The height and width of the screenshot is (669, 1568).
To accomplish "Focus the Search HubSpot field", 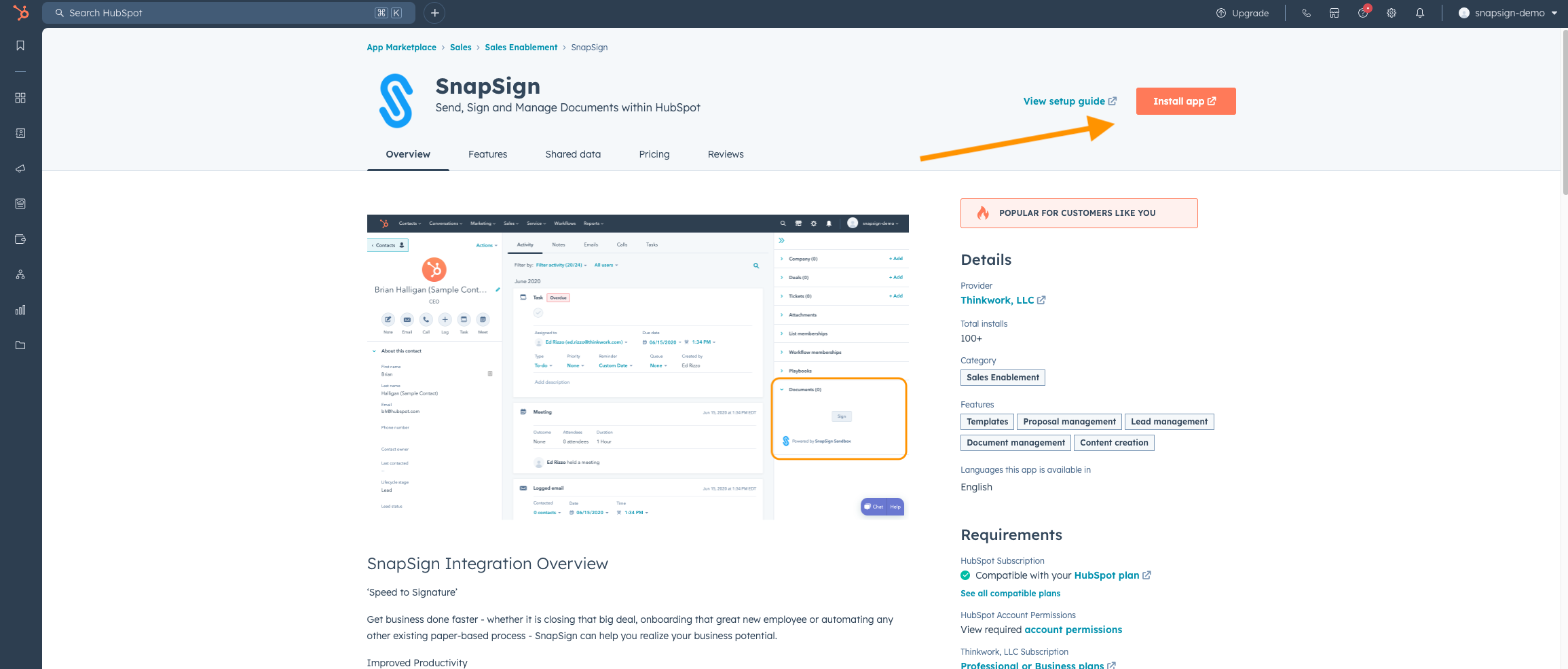I will (229, 13).
